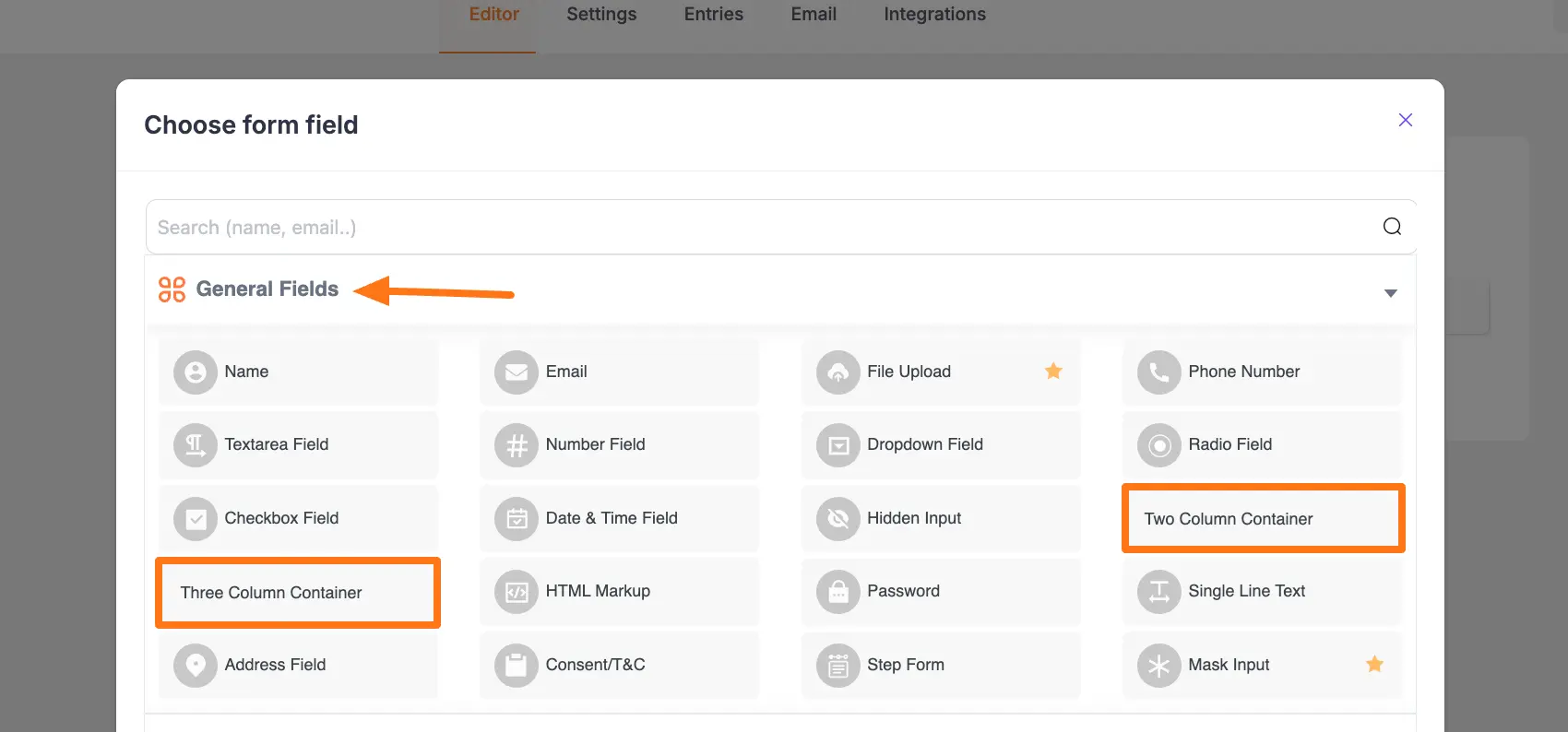Select the Email envelope icon
The width and height of the screenshot is (1568, 732).
click(516, 372)
